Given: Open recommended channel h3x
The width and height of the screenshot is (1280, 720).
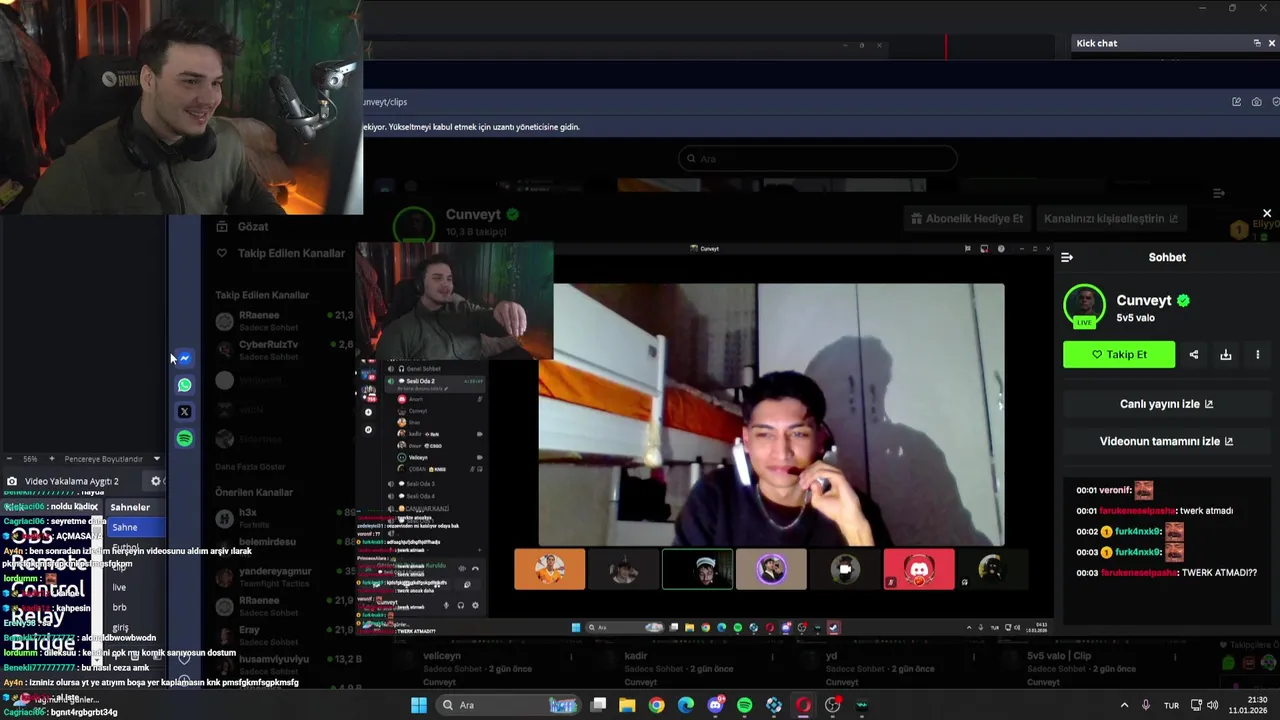Looking at the screenshot, I should pyautogui.click(x=284, y=517).
